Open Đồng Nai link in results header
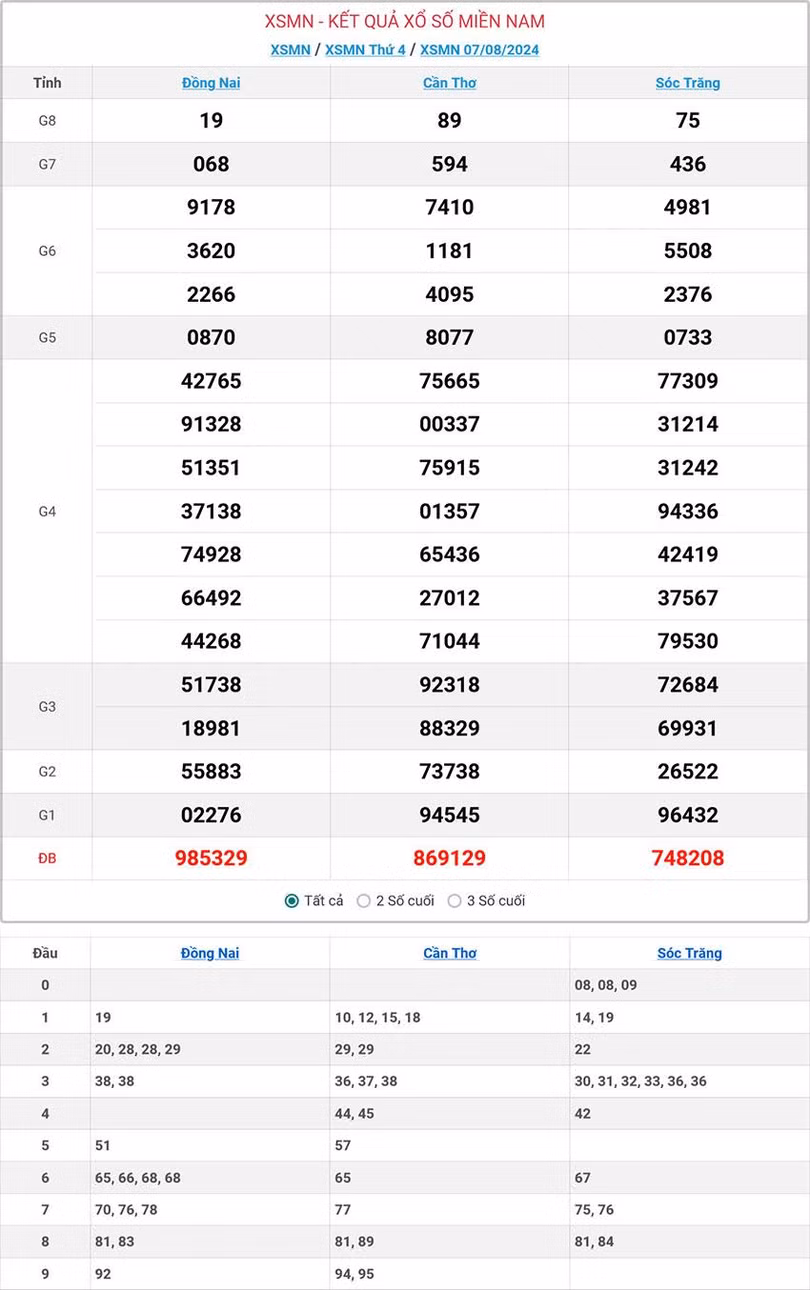The height and width of the screenshot is (1290, 810). point(211,83)
